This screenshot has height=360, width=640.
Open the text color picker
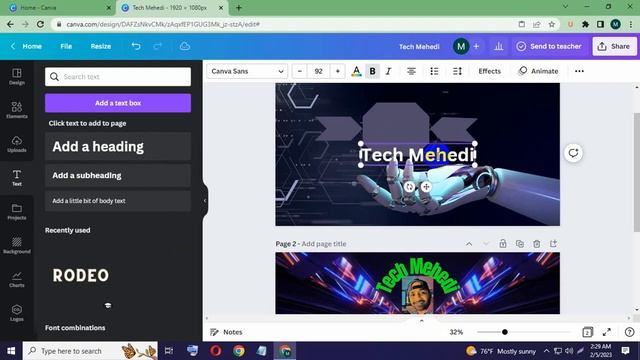356,71
